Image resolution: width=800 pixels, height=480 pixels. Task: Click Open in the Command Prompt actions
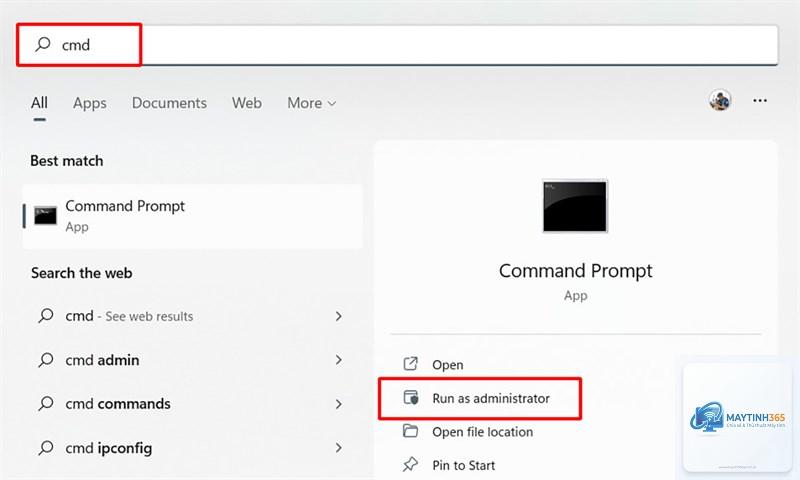pos(447,365)
